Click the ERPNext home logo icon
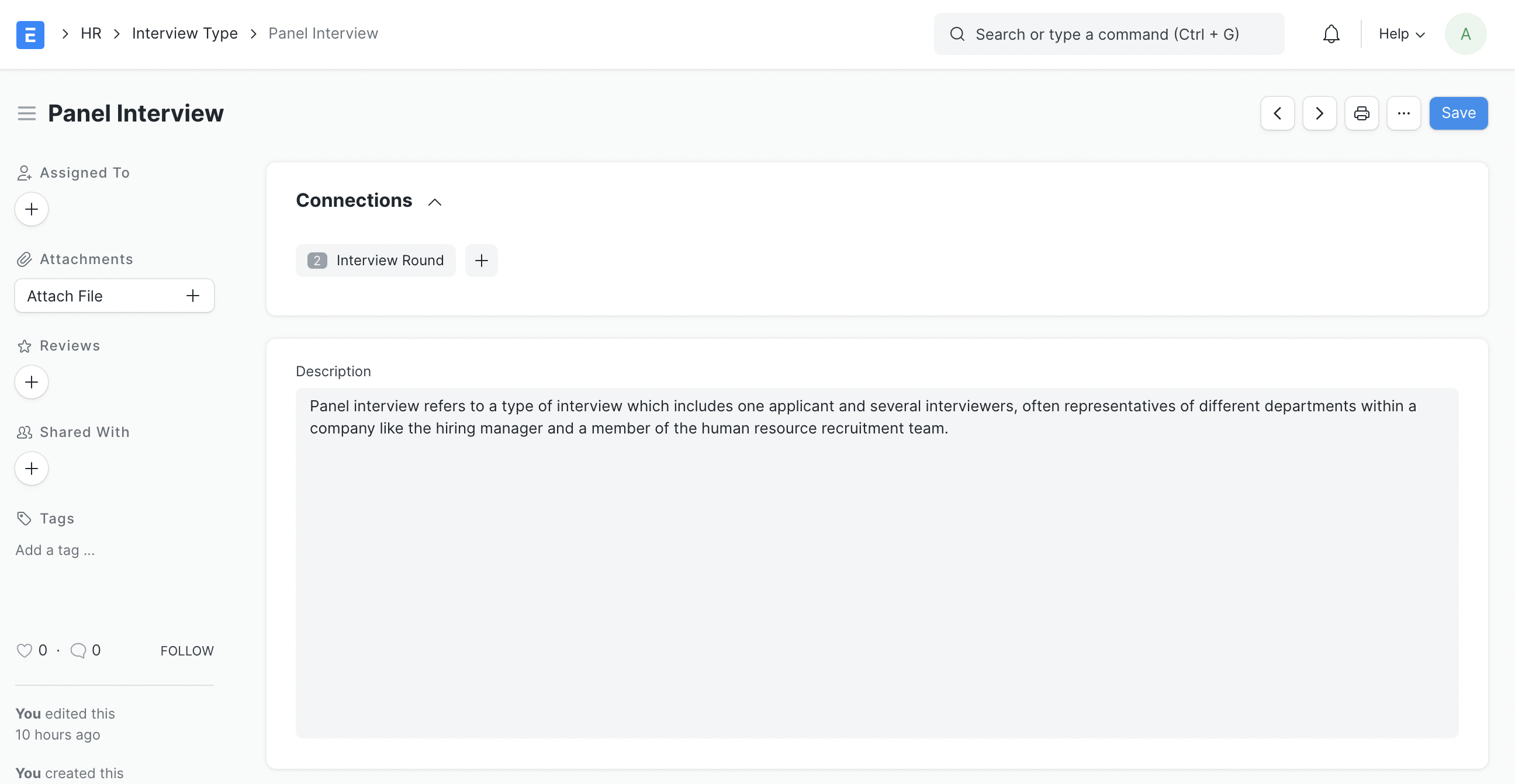This screenshot has width=1515, height=784. pos(30,34)
